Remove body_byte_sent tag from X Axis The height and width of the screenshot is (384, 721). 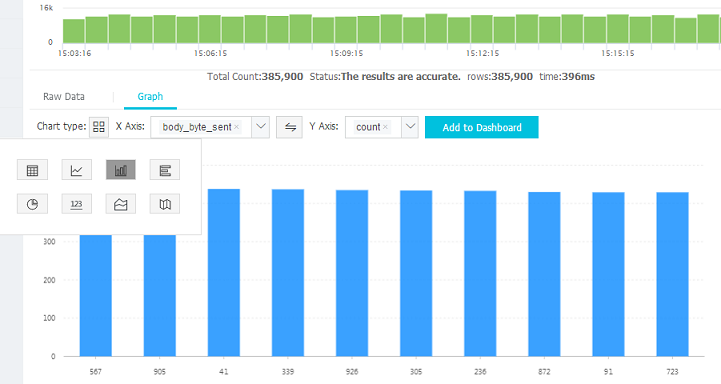pos(236,127)
